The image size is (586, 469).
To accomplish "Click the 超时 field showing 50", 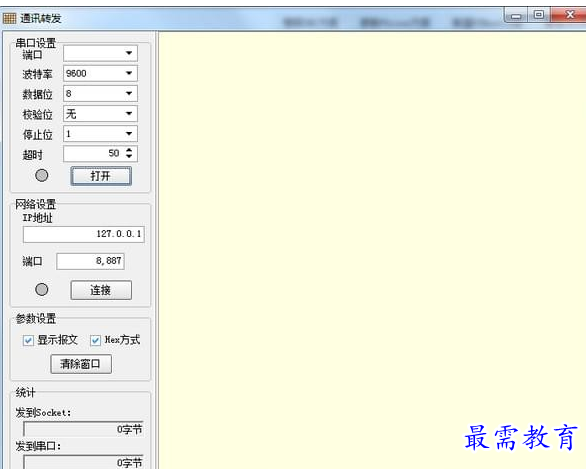I will (x=100, y=154).
